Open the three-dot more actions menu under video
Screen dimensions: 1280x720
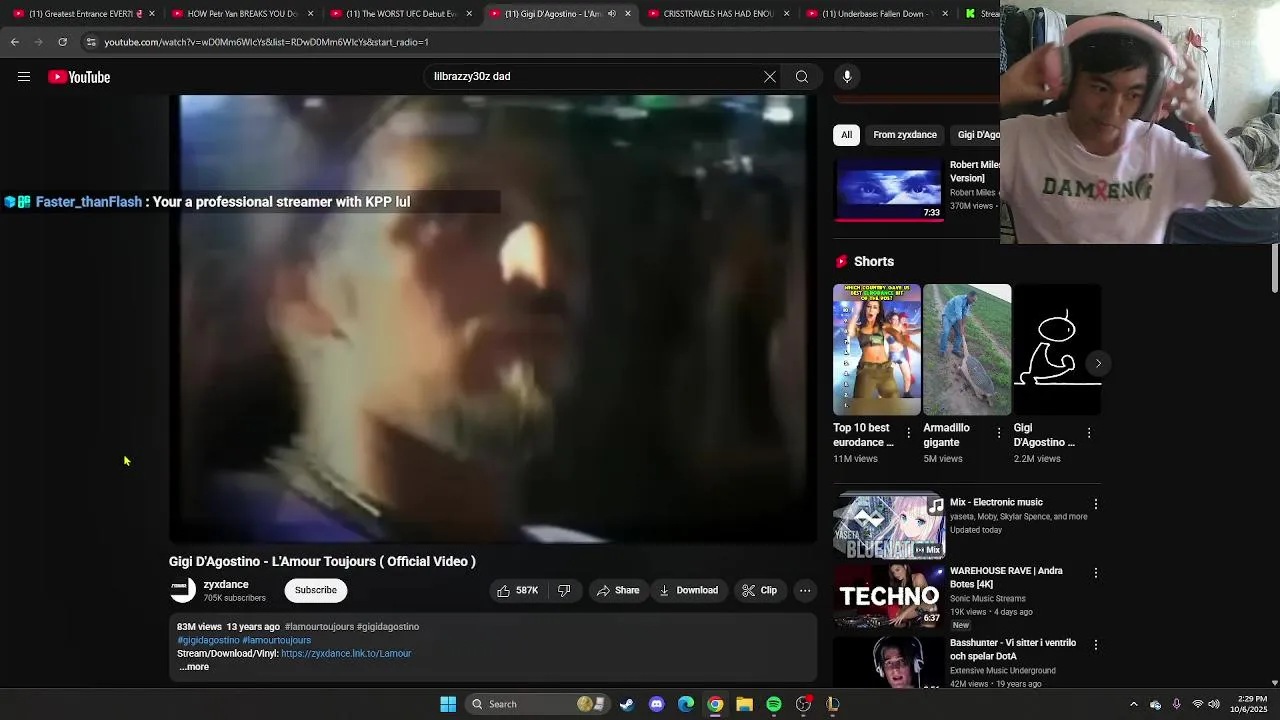click(x=805, y=591)
